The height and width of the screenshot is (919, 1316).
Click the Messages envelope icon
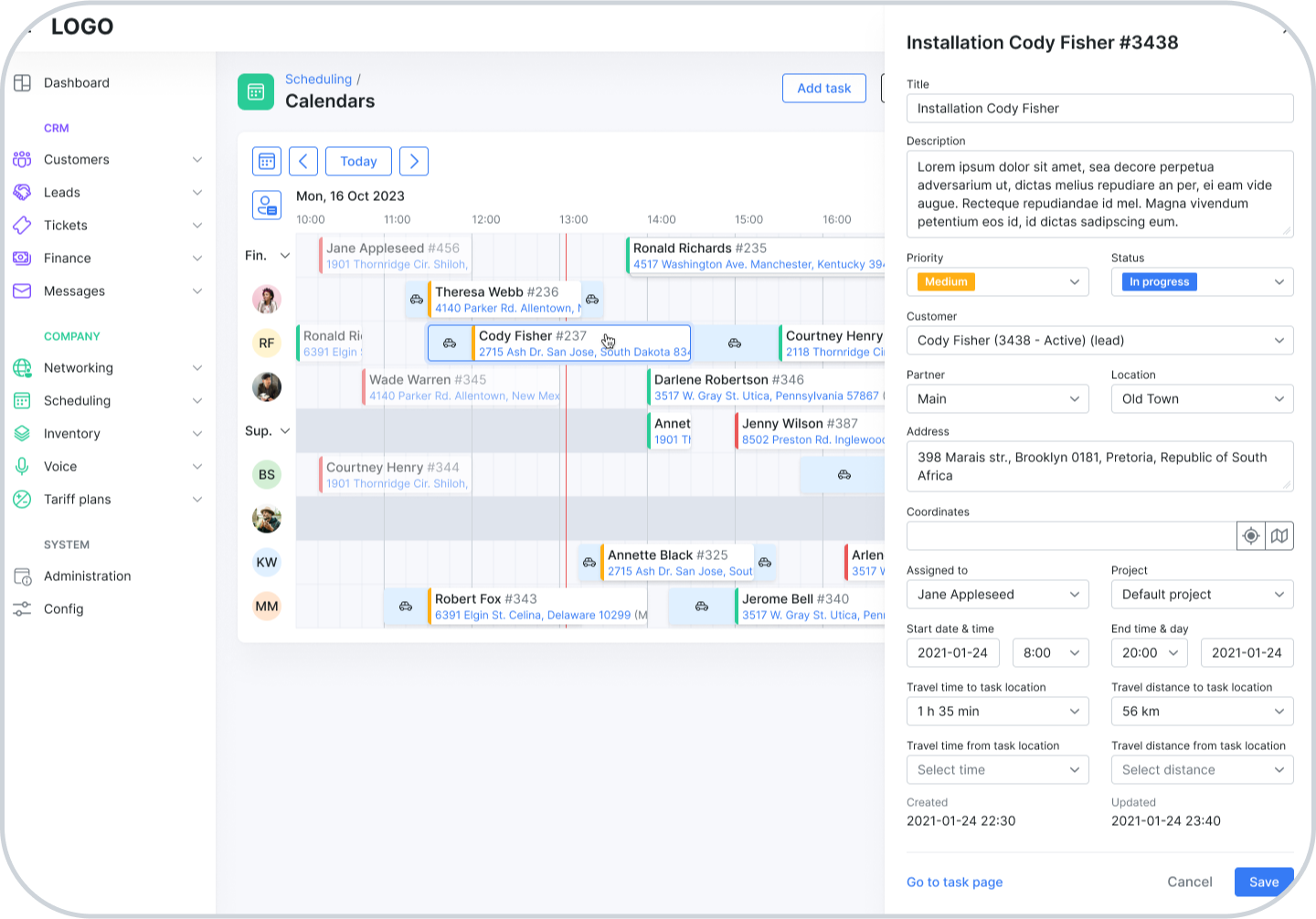point(22,290)
